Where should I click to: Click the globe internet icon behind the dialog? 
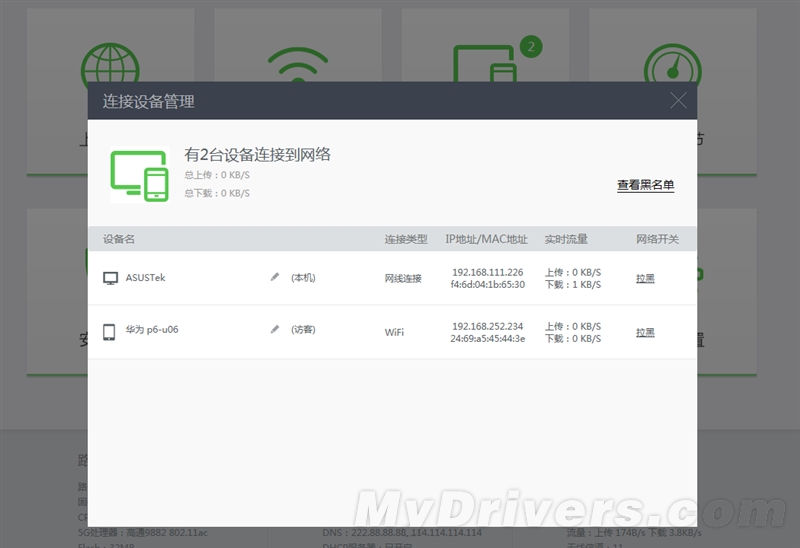110,60
